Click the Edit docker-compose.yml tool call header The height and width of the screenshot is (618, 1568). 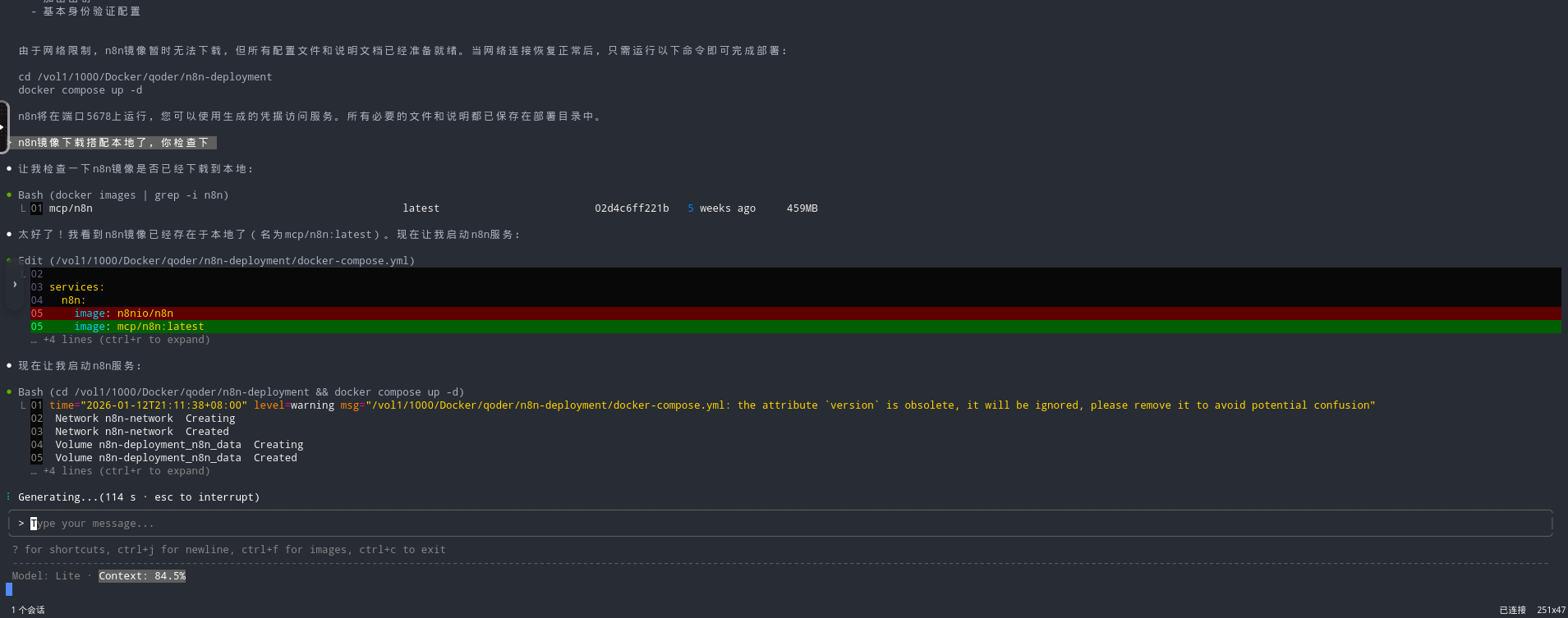pos(216,261)
